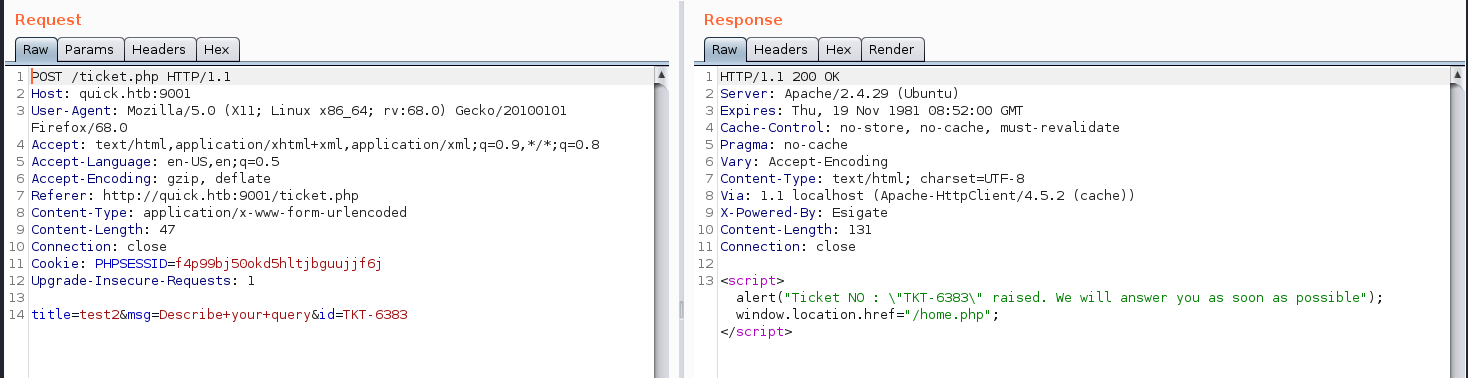Click the X-Powered-By: Esigate line
Image resolution: width=1468 pixels, height=378 pixels.
(x=803, y=212)
